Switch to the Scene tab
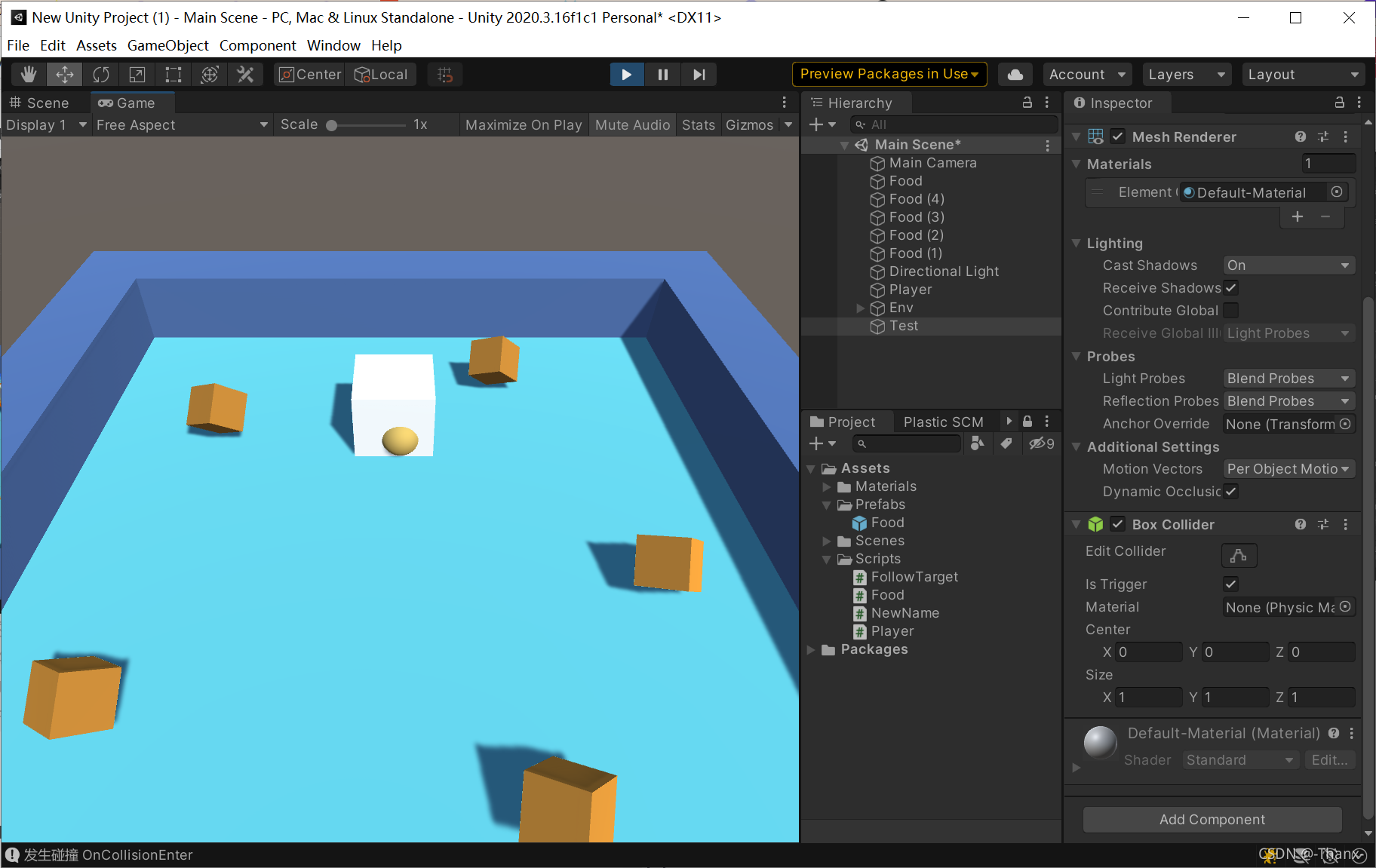The image size is (1376, 868). tap(46, 103)
